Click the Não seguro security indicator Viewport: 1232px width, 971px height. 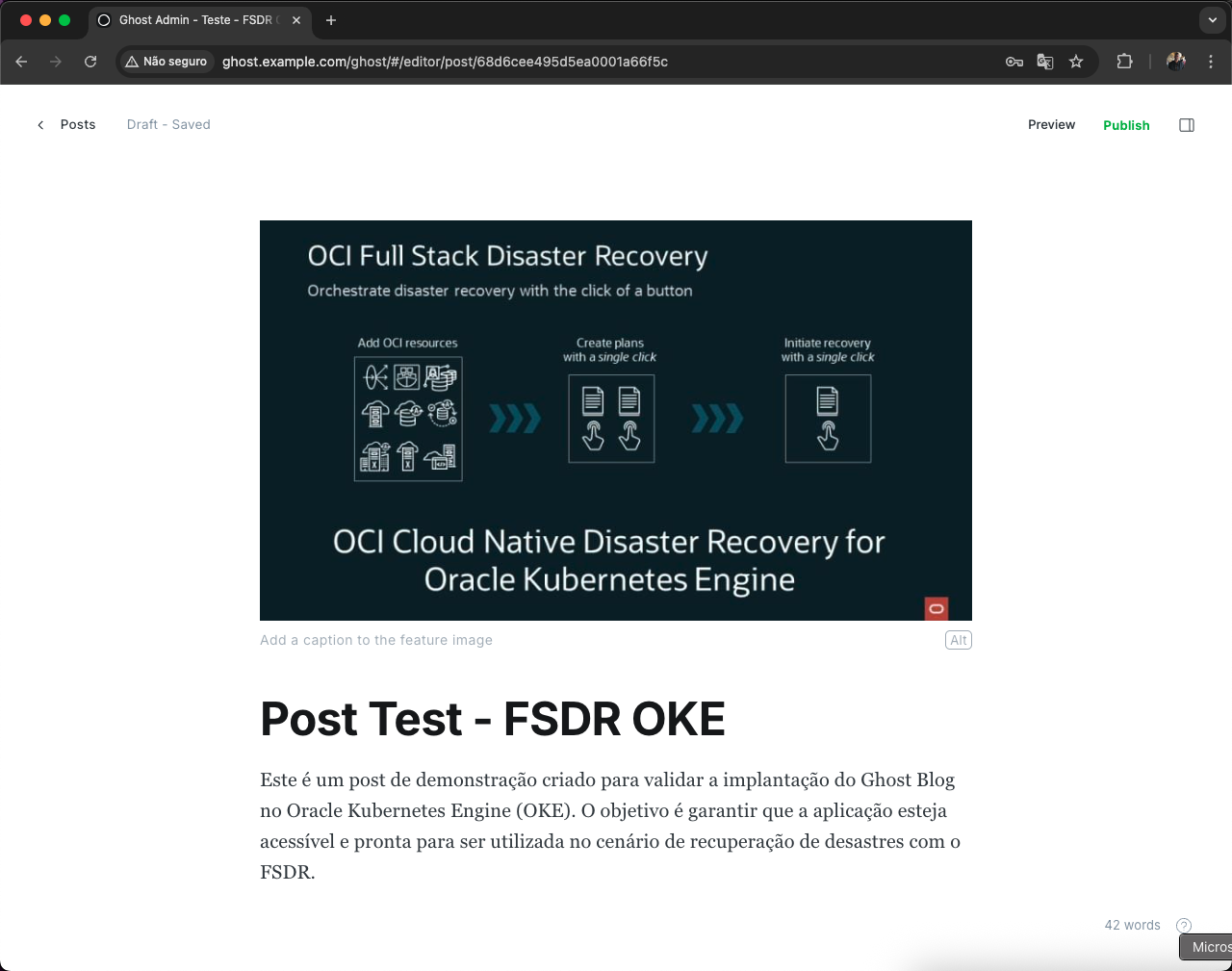point(167,62)
